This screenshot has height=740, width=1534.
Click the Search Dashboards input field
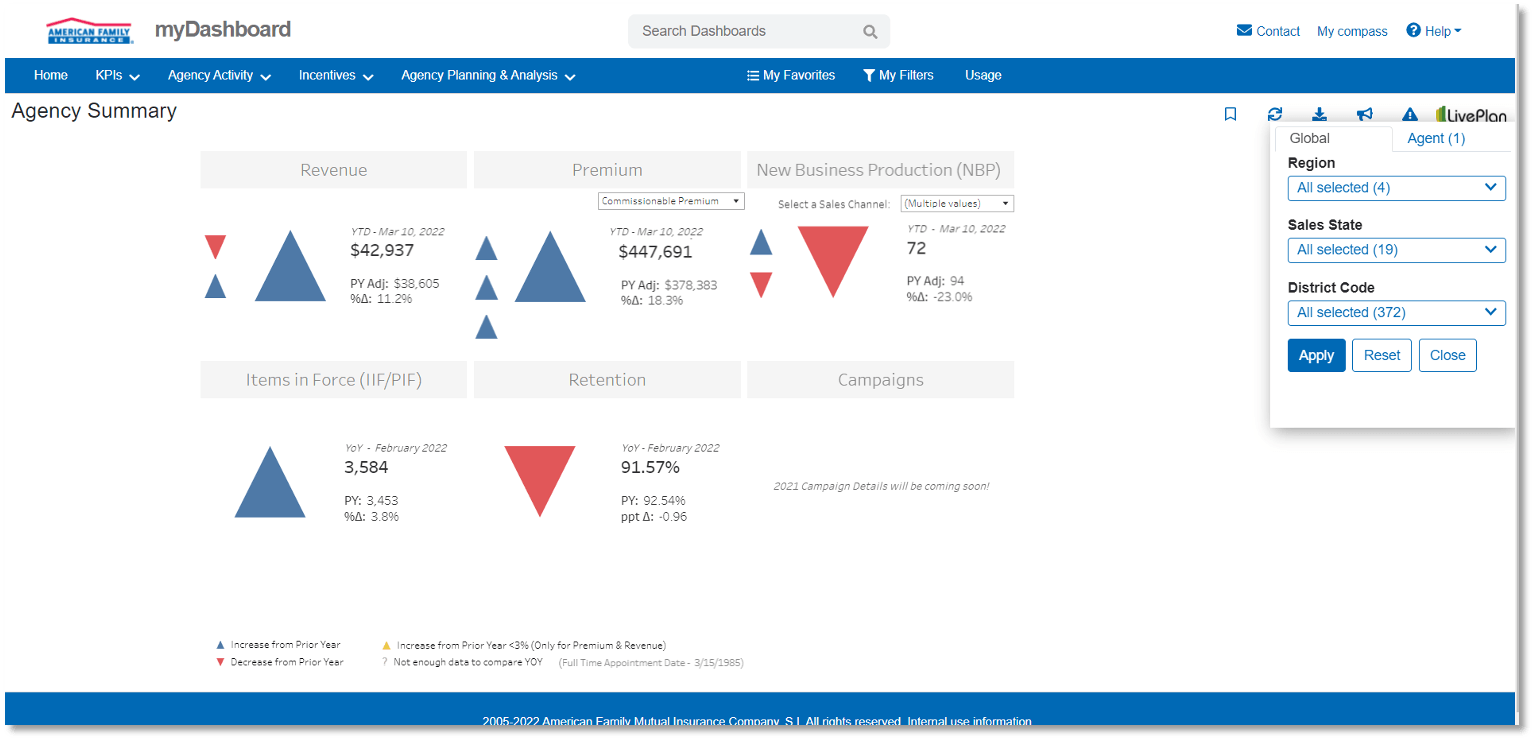click(x=745, y=31)
